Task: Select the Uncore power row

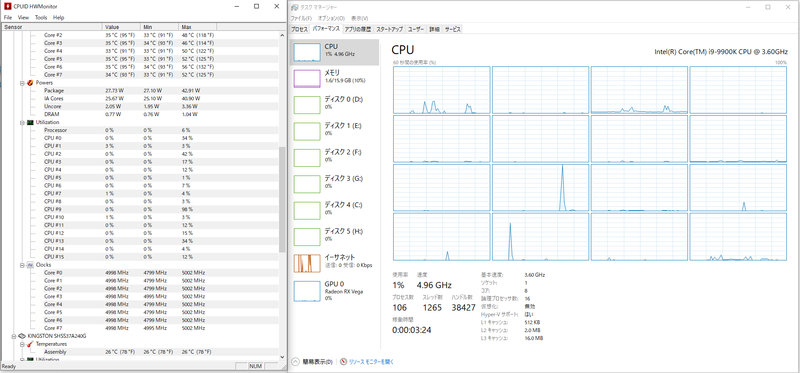Action: [140, 106]
